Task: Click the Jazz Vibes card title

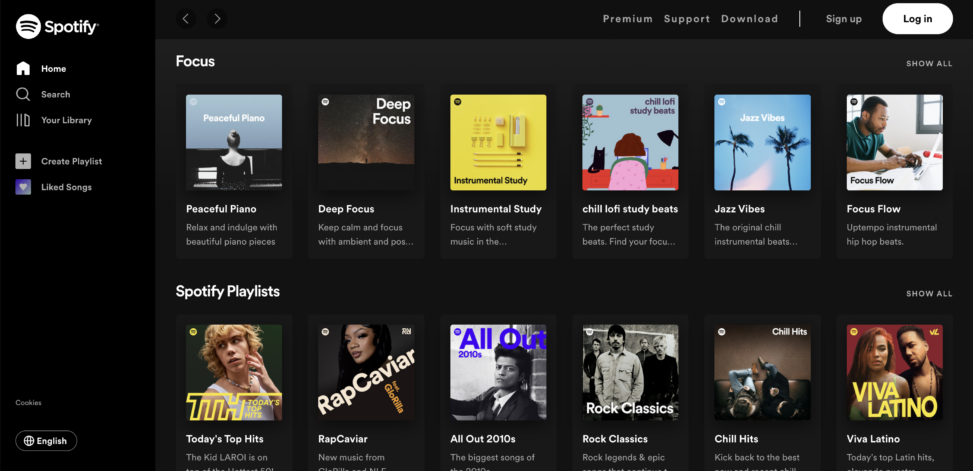Action: click(x=740, y=209)
